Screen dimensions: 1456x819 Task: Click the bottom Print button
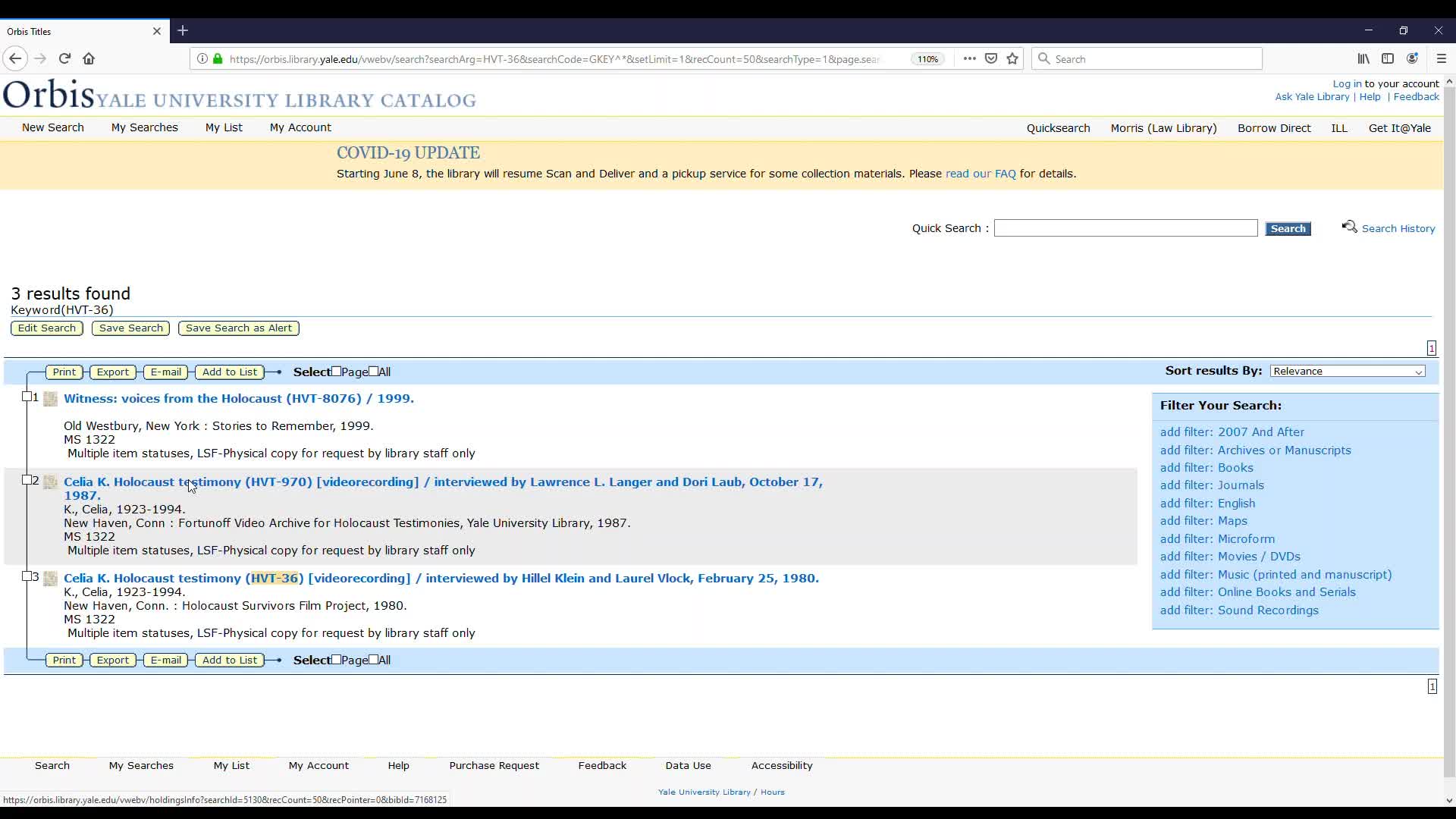tap(64, 661)
